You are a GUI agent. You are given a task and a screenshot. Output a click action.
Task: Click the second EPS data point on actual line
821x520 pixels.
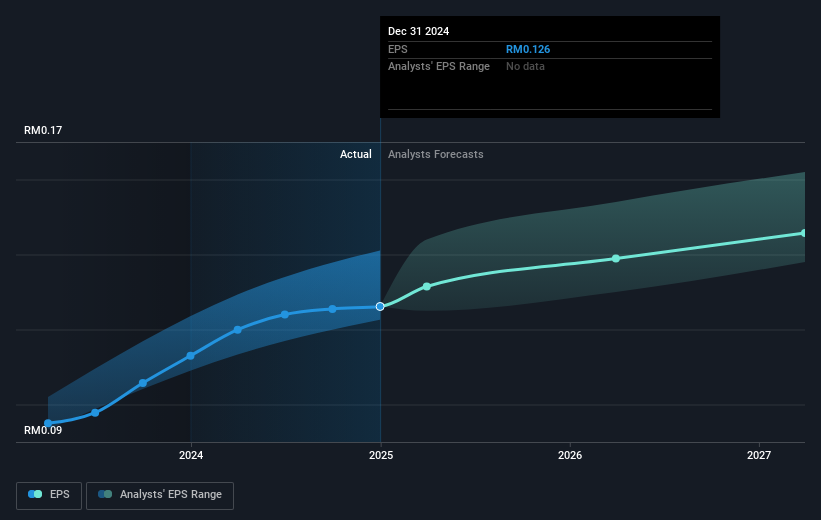pyautogui.click(x=95, y=413)
